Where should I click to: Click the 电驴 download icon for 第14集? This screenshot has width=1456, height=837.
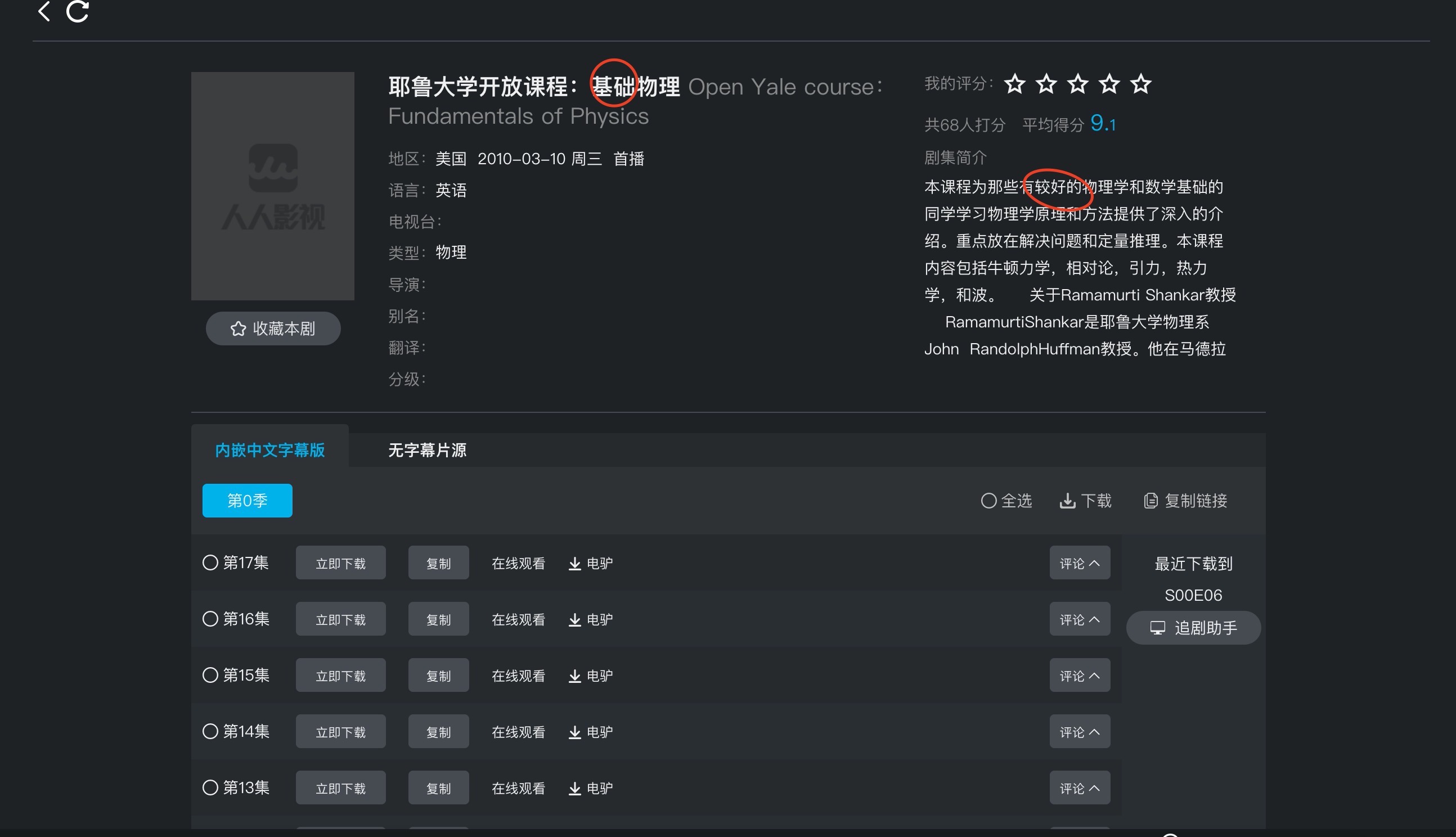[x=574, y=732]
